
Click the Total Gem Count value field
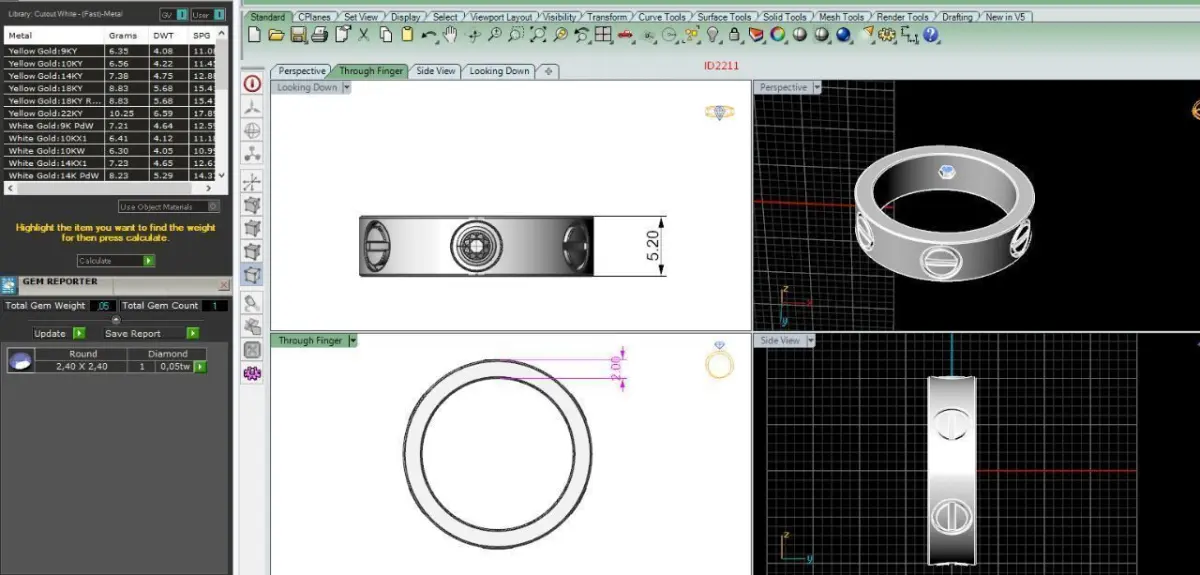214,306
